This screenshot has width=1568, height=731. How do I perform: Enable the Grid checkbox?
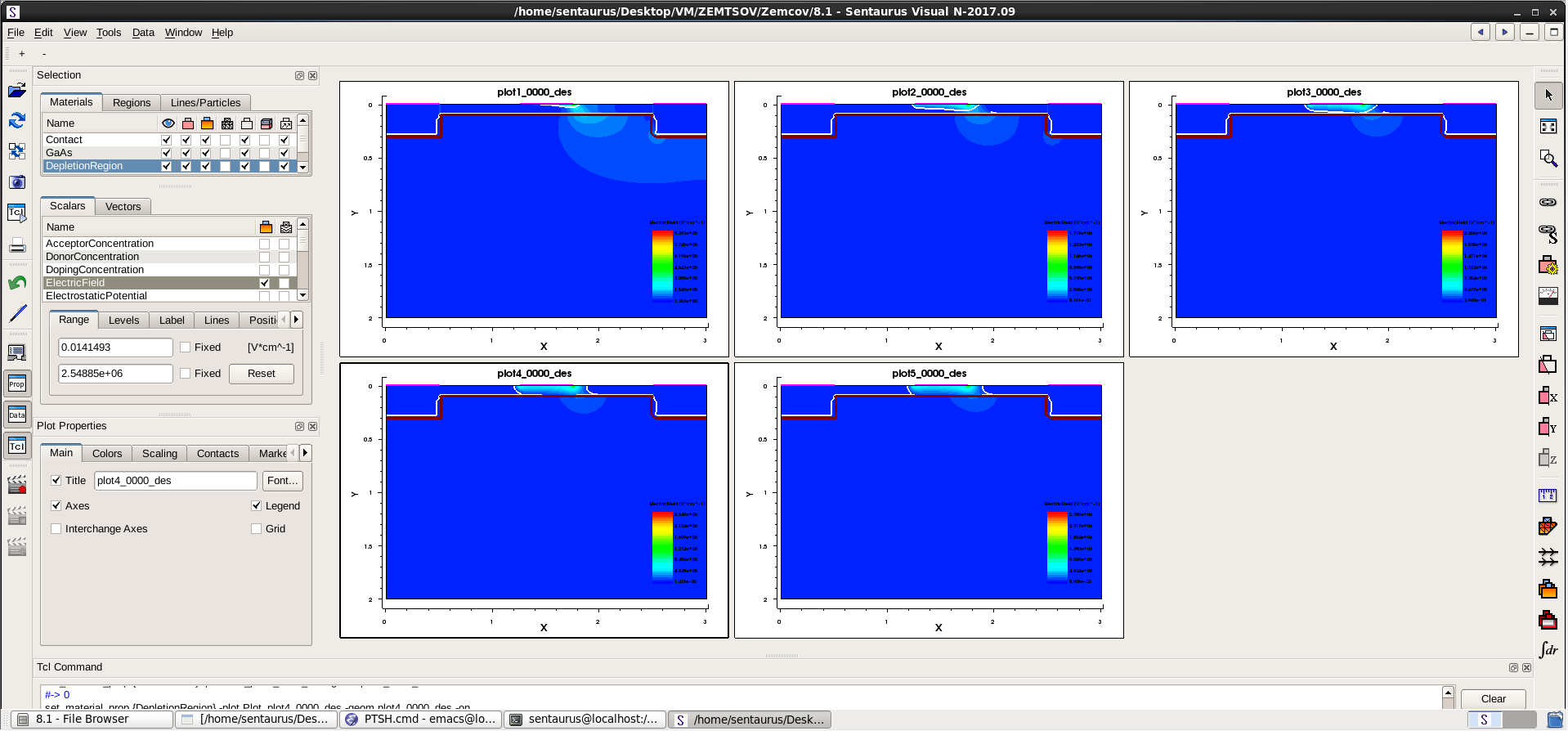pyautogui.click(x=257, y=529)
